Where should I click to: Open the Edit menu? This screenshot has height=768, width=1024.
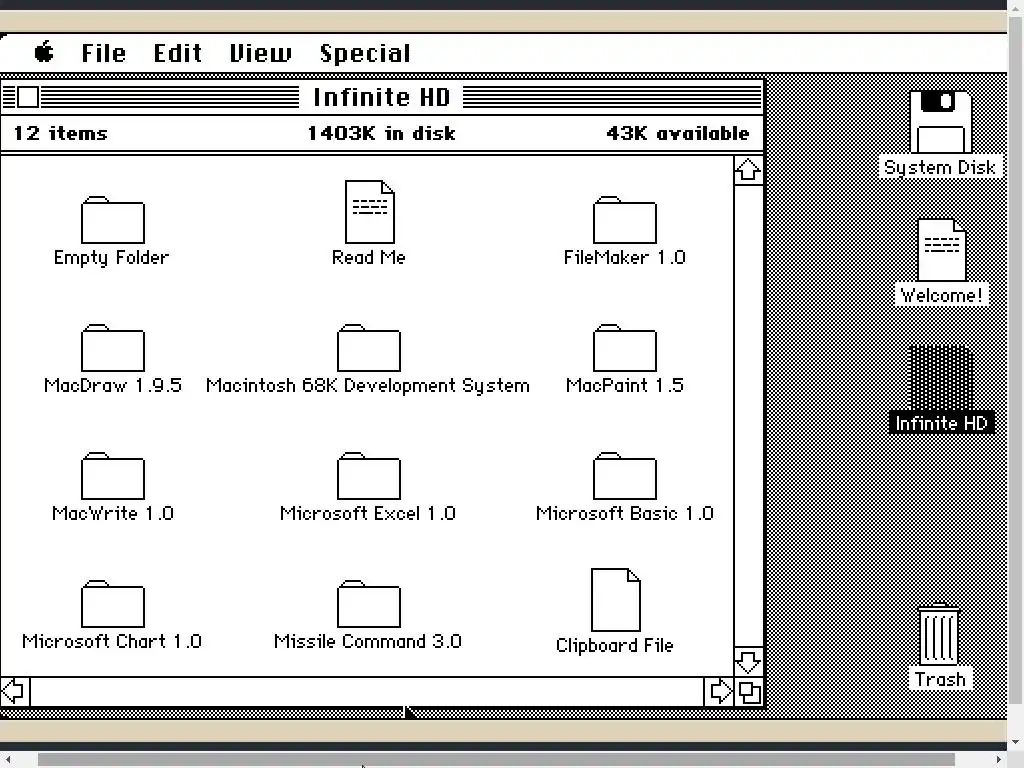point(178,53)
